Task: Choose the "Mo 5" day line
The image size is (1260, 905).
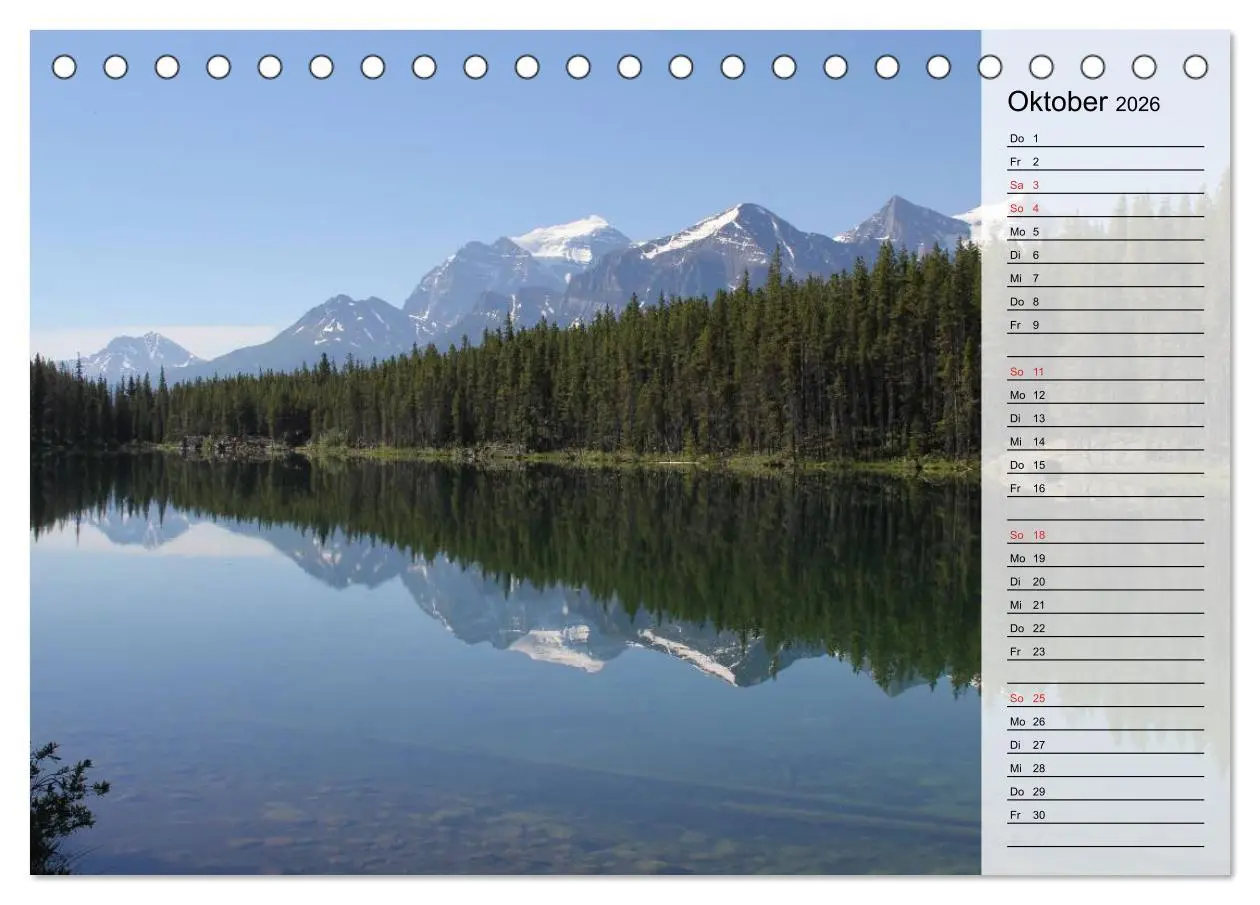Action: point(1105,231)
